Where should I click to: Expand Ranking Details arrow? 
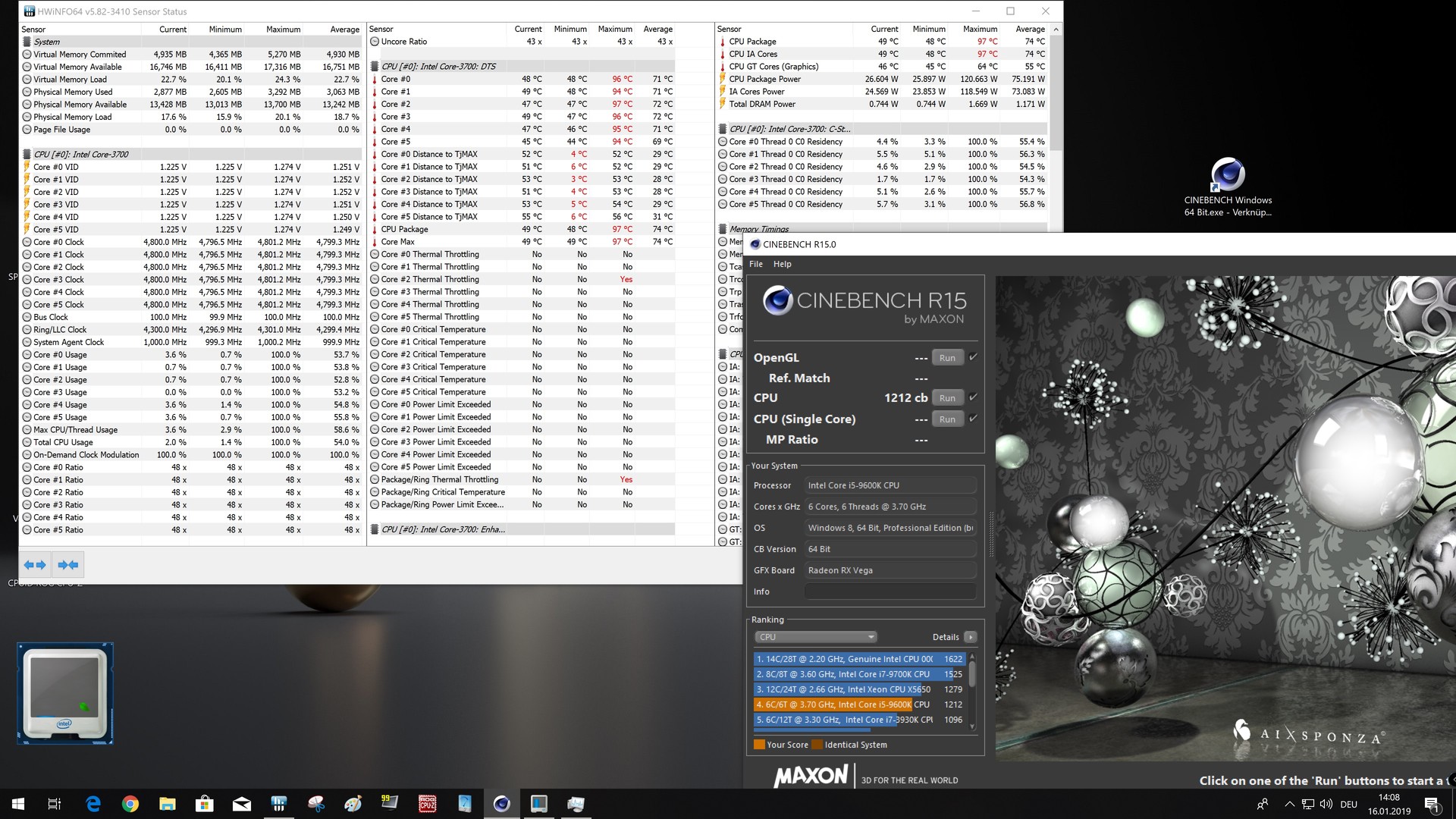pos(971,637)
